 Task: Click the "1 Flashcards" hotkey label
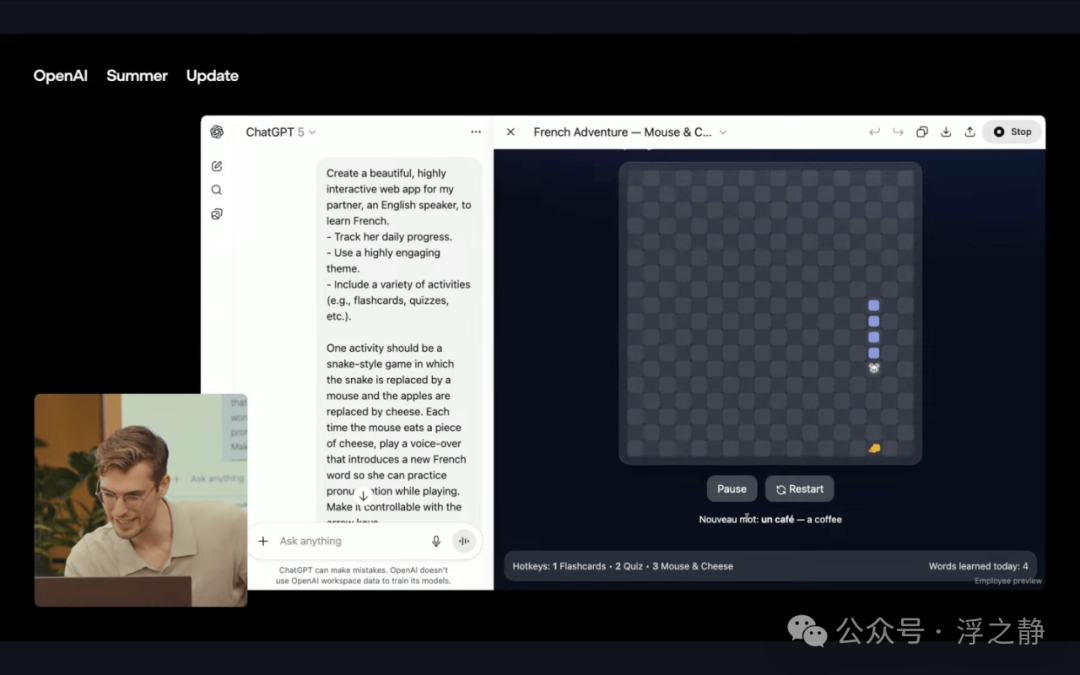(x=579, y=566)
